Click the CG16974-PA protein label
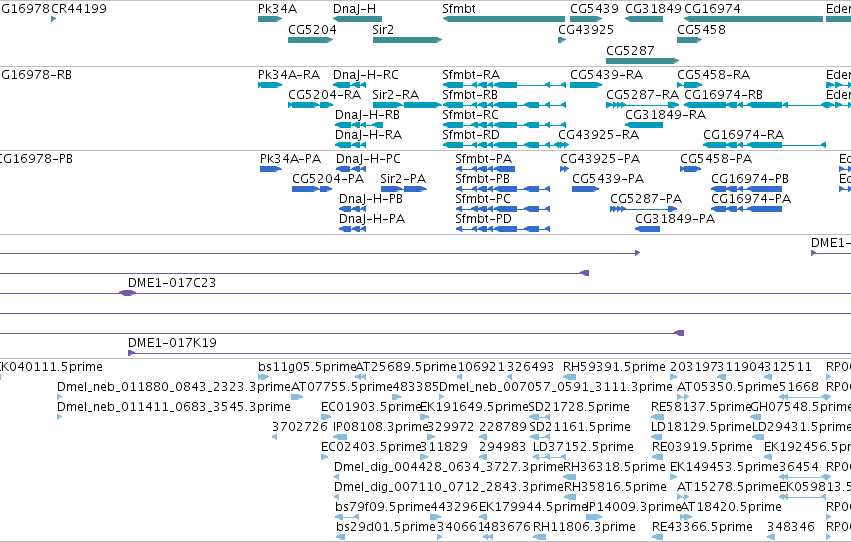Image resolution: width=851 pixels, height=542 pixels. 751,199
